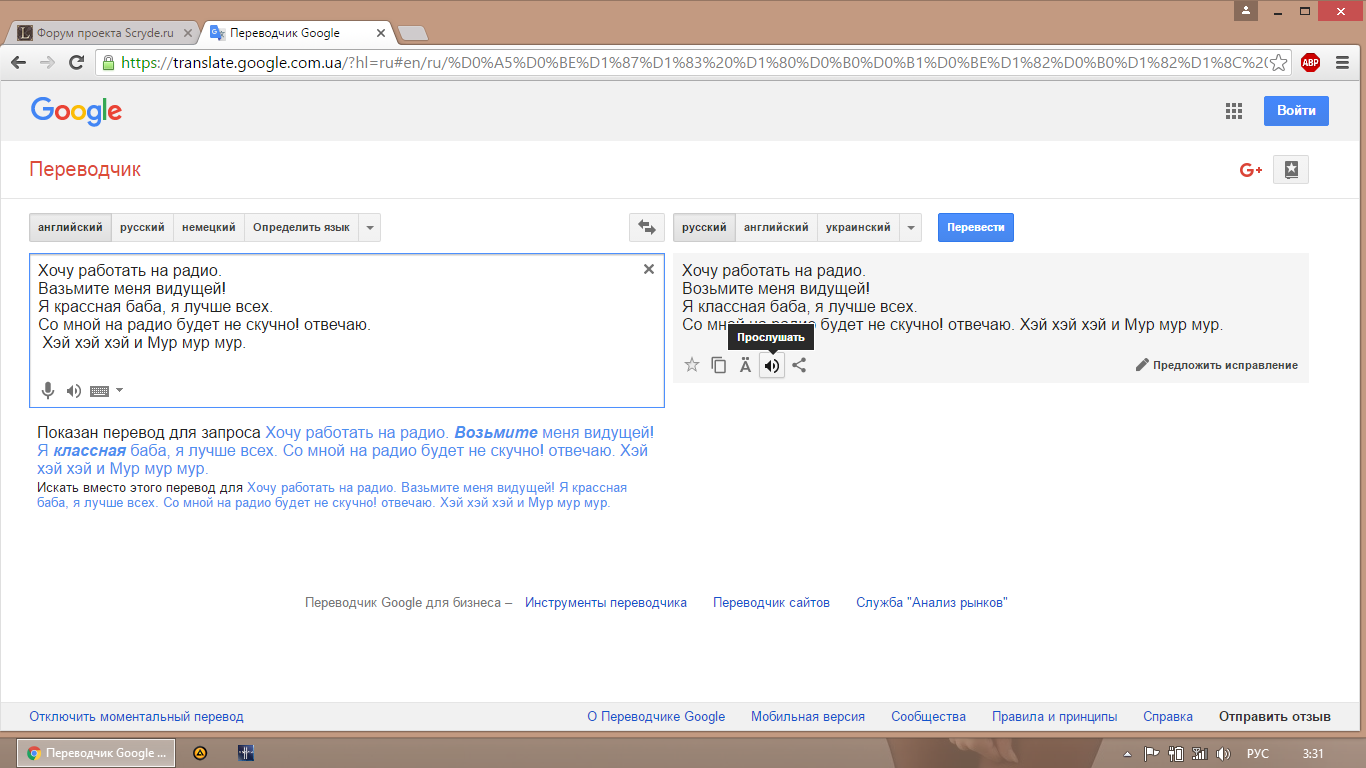
Task: Open Google apps grid icon
Action: [1233, 111]
